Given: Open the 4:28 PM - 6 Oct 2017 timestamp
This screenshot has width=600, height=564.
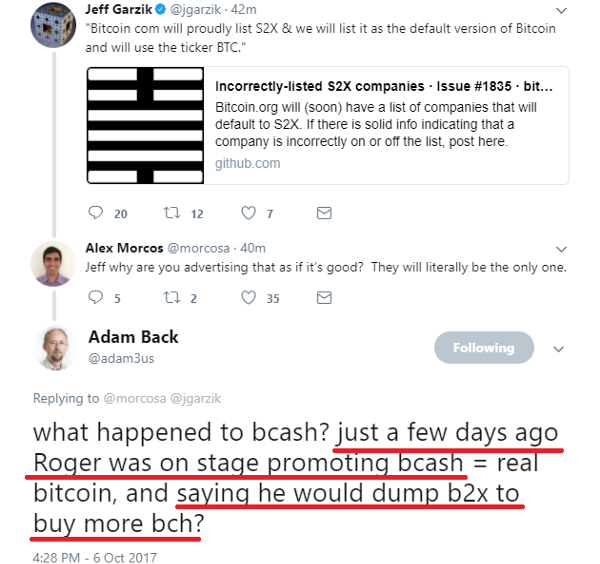Looking at the screenshot, I should pyautogui.click(x=95, y=557).
